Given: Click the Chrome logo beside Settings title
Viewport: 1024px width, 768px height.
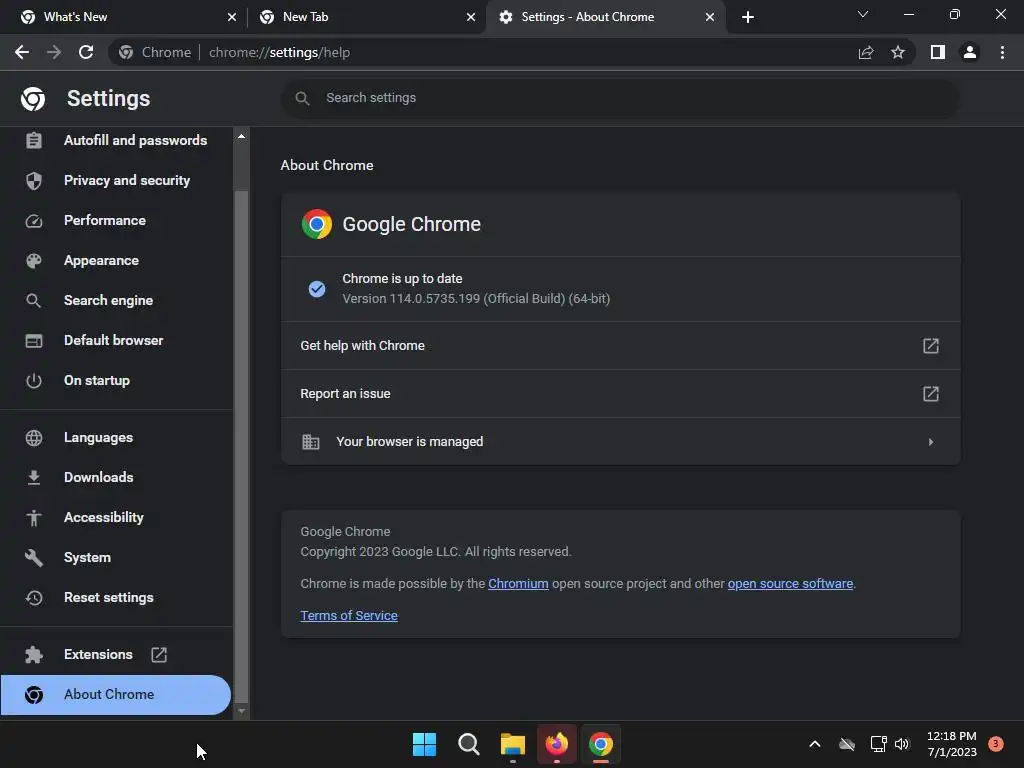Looking at the screenshot, I should 33,99.
